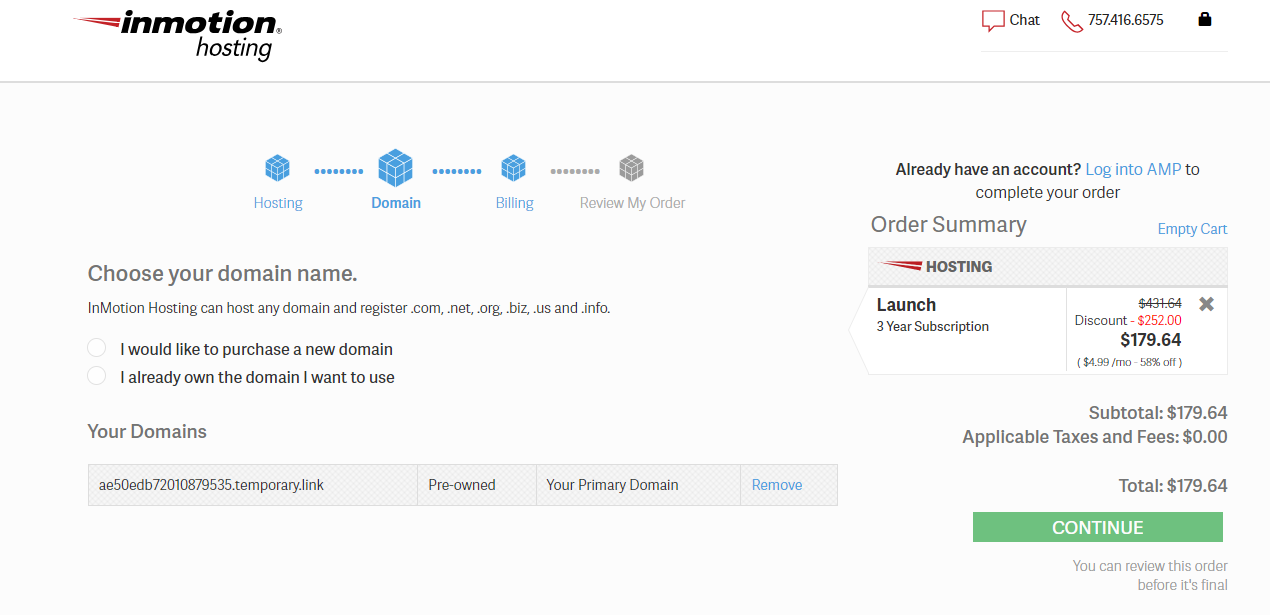Screen dimensions: 1270x615
Task: Click the black padlock secure icon
Action: [x=1205, y=19]
